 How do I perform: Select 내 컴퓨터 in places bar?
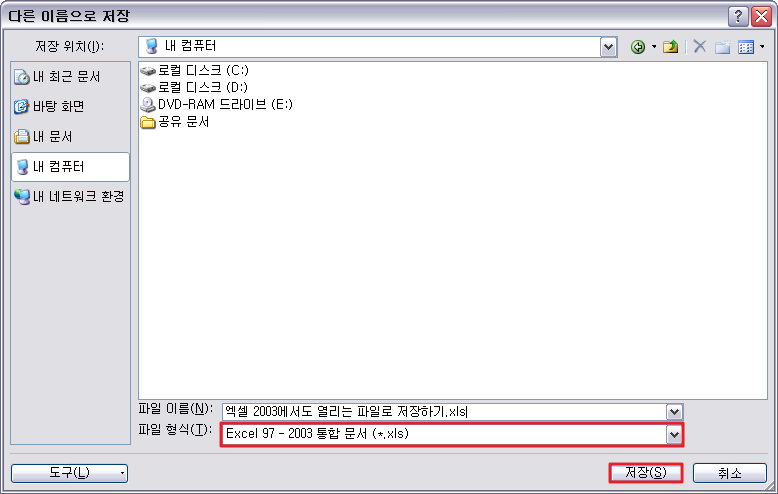click(x=70, y=167)
